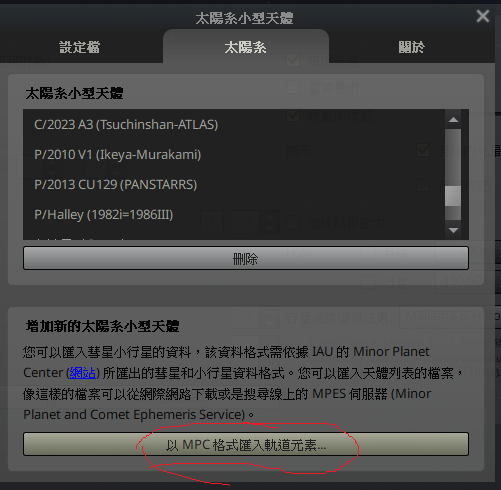Click the scrollbar track below the thumb
Image resolution: width=501 pixels, height=490 pixels.
point(453,214)
